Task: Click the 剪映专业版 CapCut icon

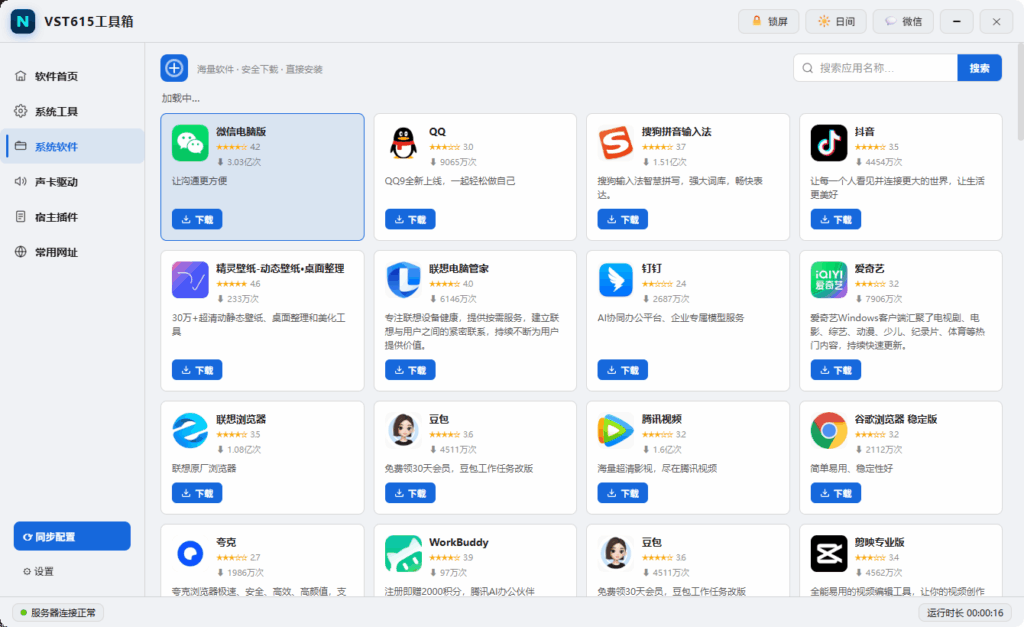Action: click(x=829, y=554)
